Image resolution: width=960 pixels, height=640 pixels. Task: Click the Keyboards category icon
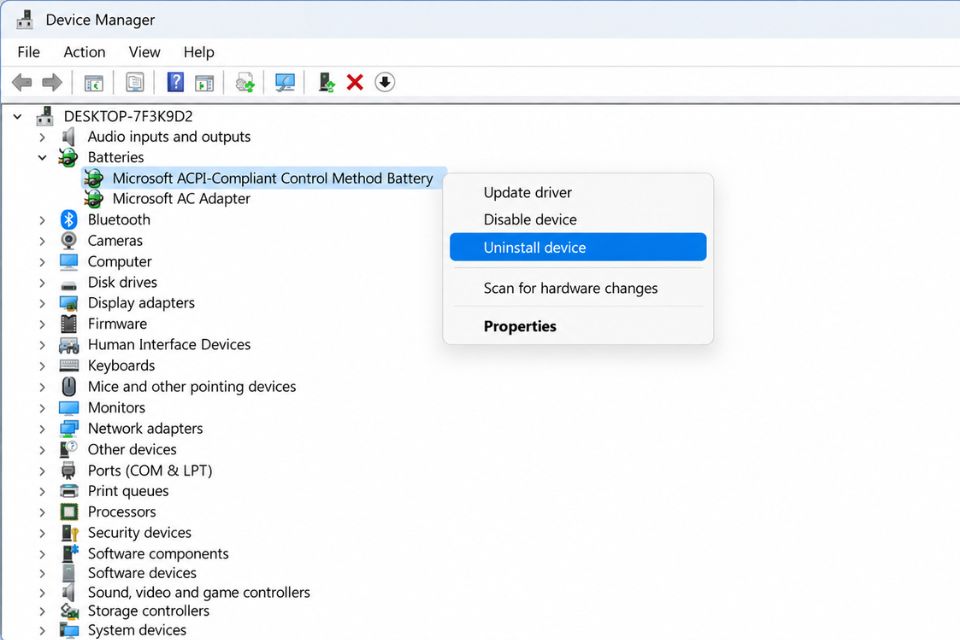[x=69, y=366]
